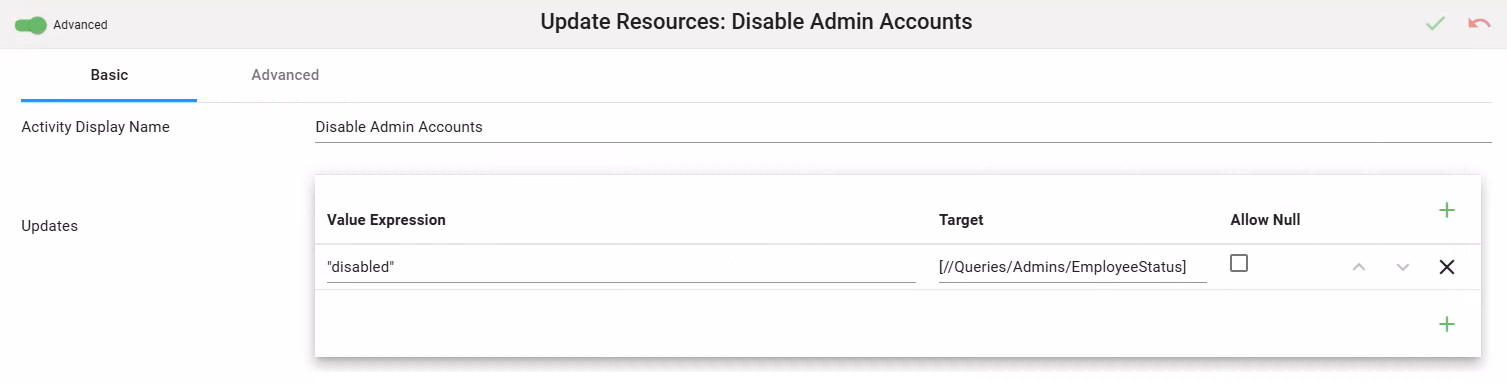Edit the Activity Display Name field
Screen dimensions: 1507x383
(x=903, y=128)
